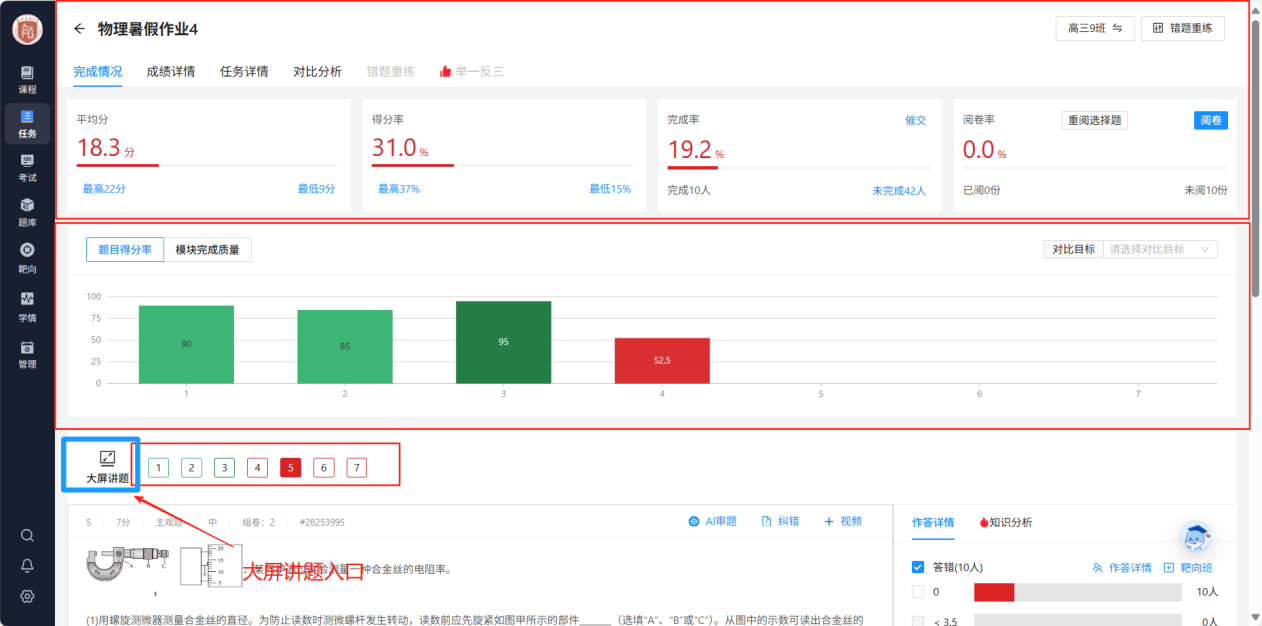Add a 视频 to the question
This screenshot has height=626, width=1262.
843,521
